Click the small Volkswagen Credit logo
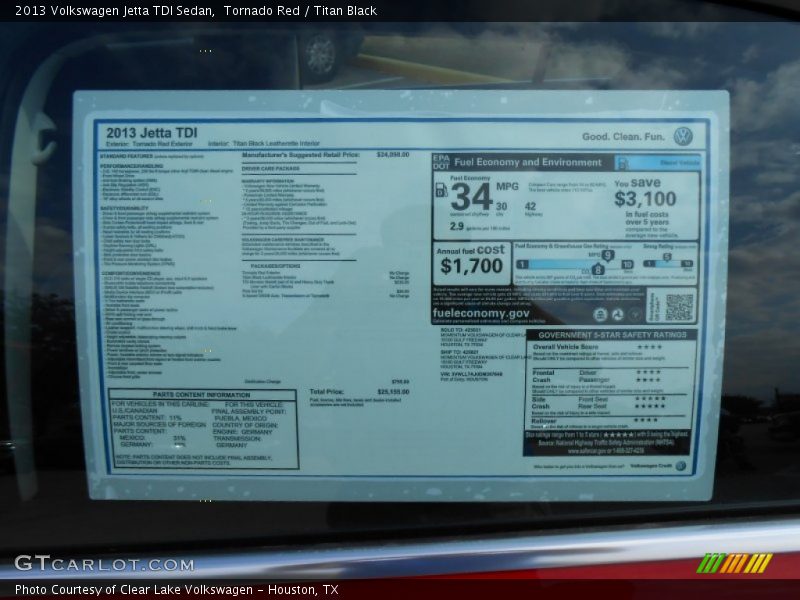The height and width of the screenshot is (600, 800). 681,465
